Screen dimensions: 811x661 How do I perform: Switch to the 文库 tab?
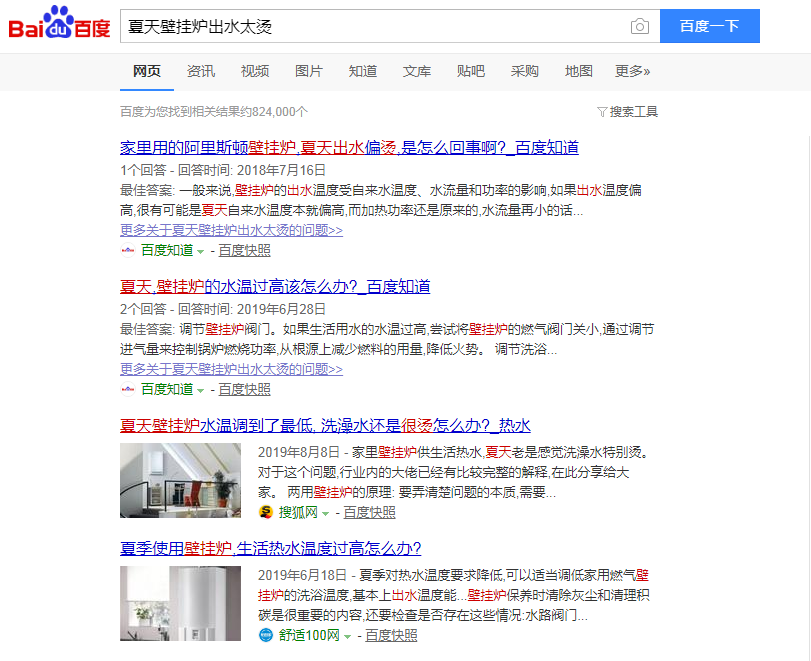[416, 71]
